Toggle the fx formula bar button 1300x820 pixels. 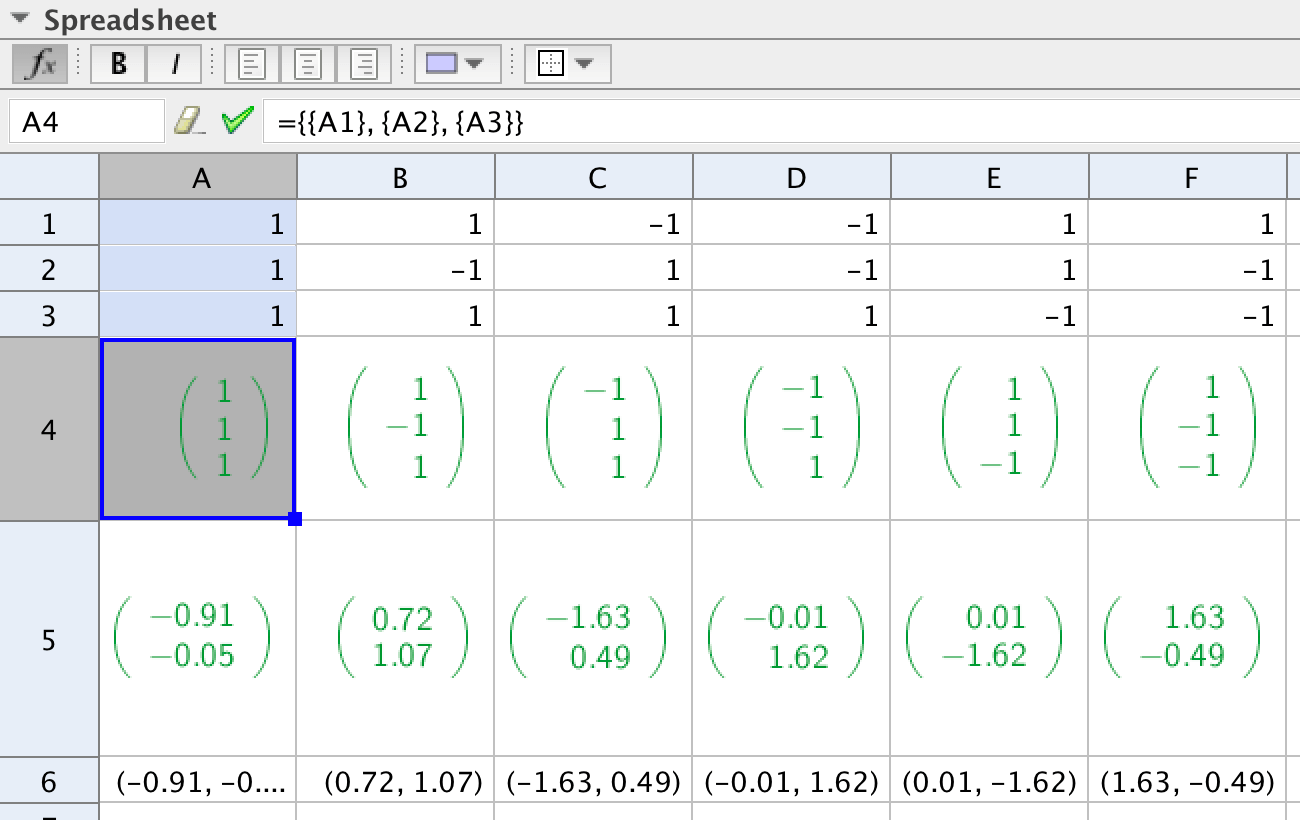pyautogui.click(x=40, y=64)
